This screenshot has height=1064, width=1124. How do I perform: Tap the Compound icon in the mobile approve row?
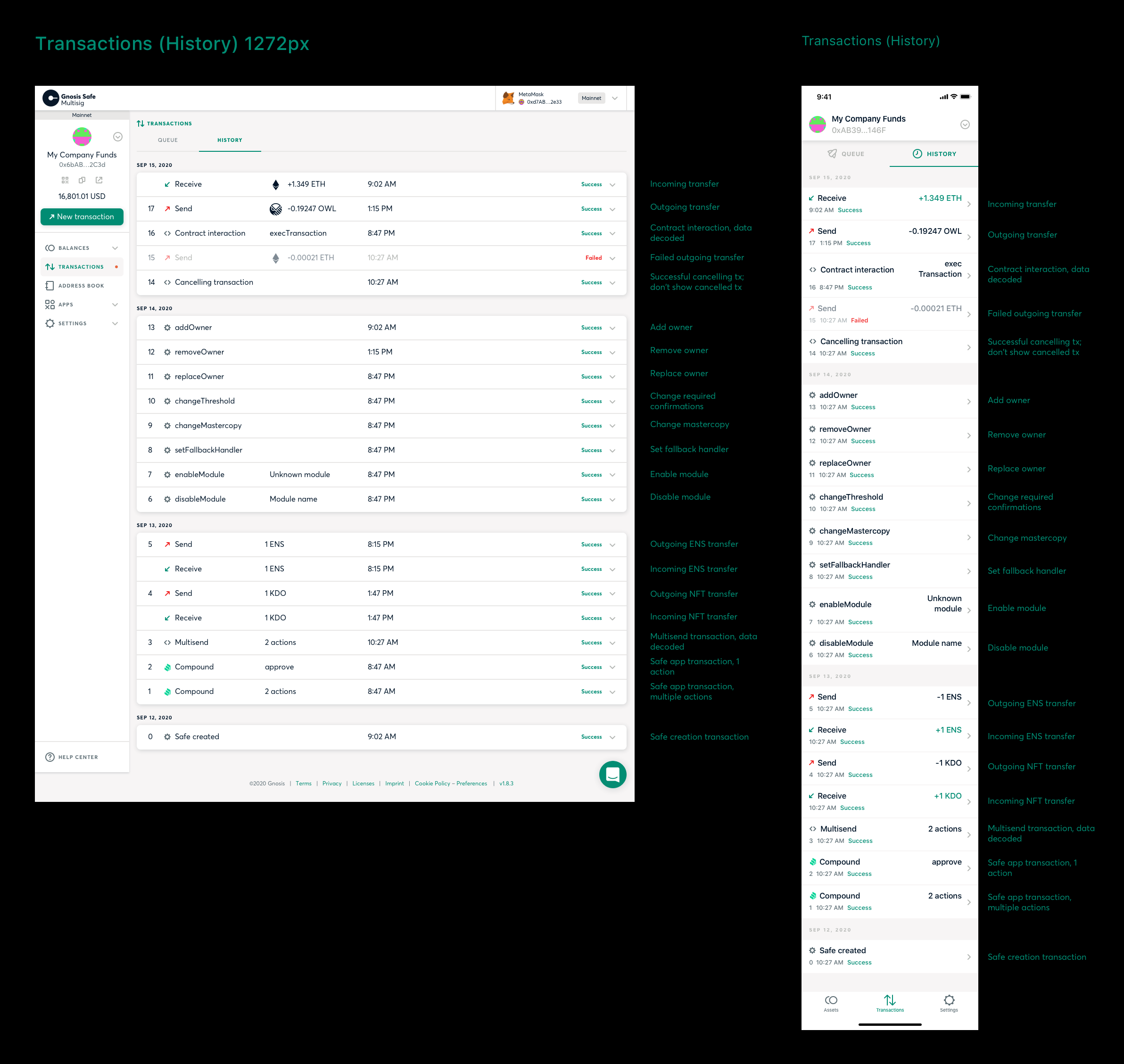[813, 862]
